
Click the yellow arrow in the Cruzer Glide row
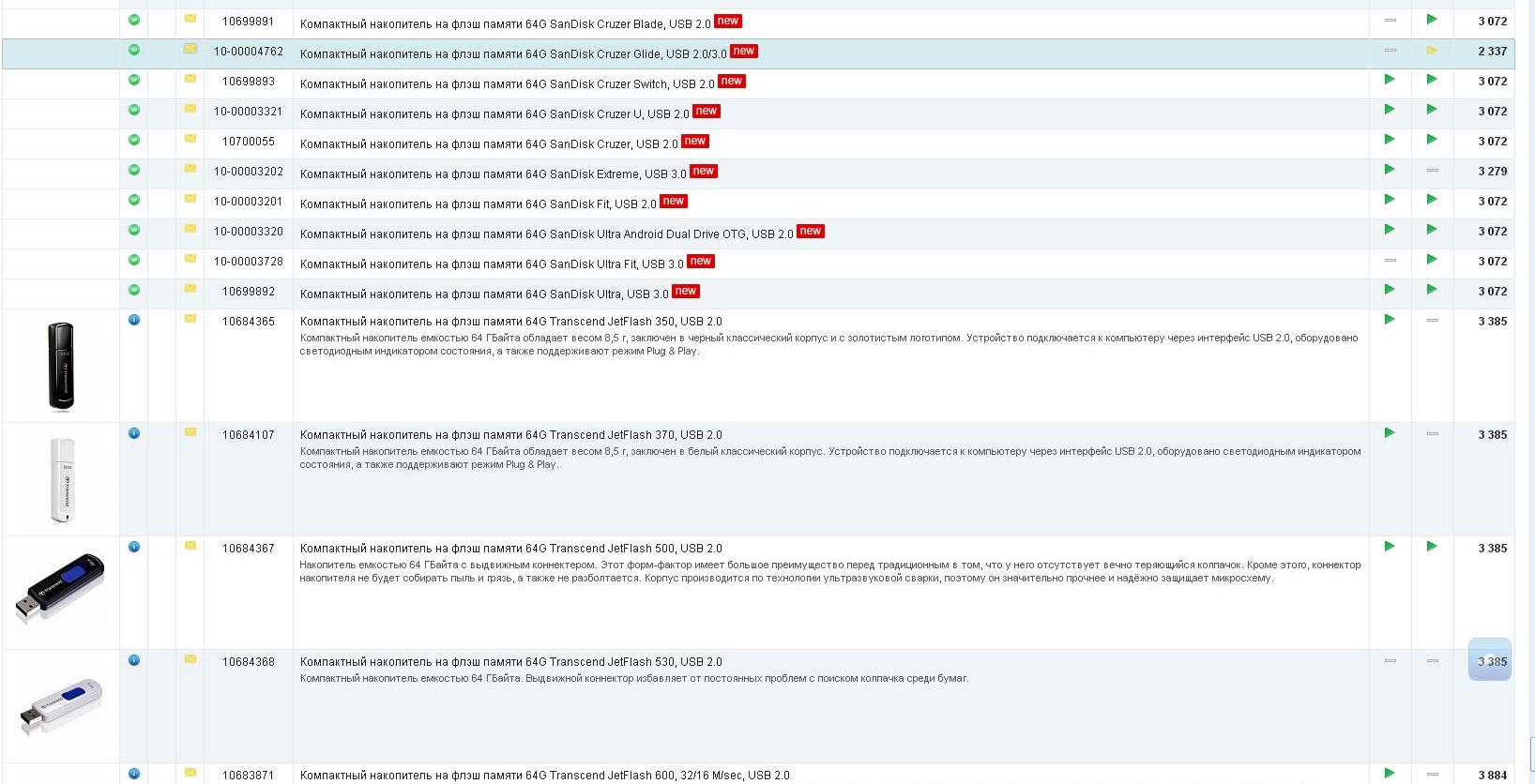[x=1432, y=51]
